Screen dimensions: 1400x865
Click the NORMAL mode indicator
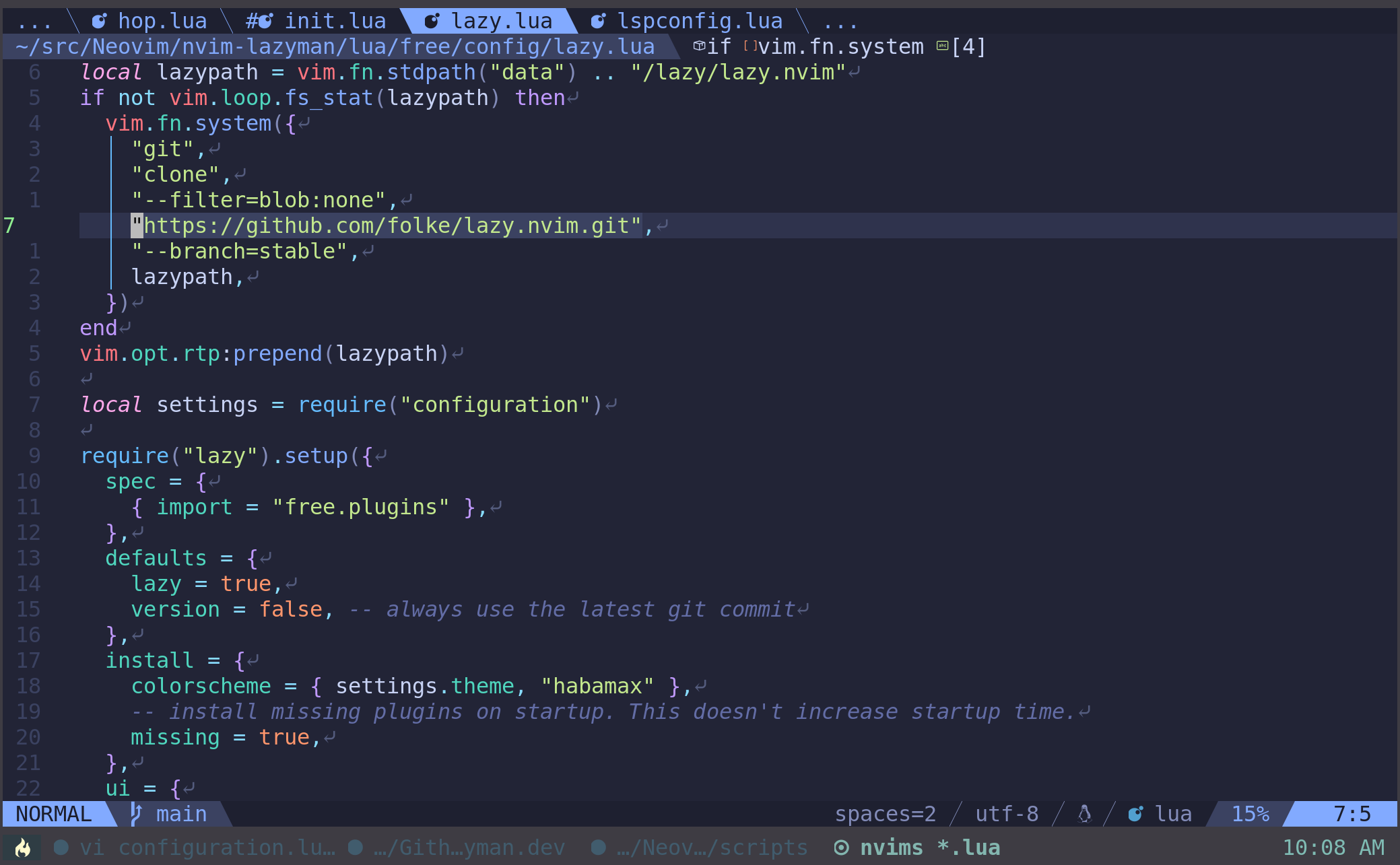[54, 814]
